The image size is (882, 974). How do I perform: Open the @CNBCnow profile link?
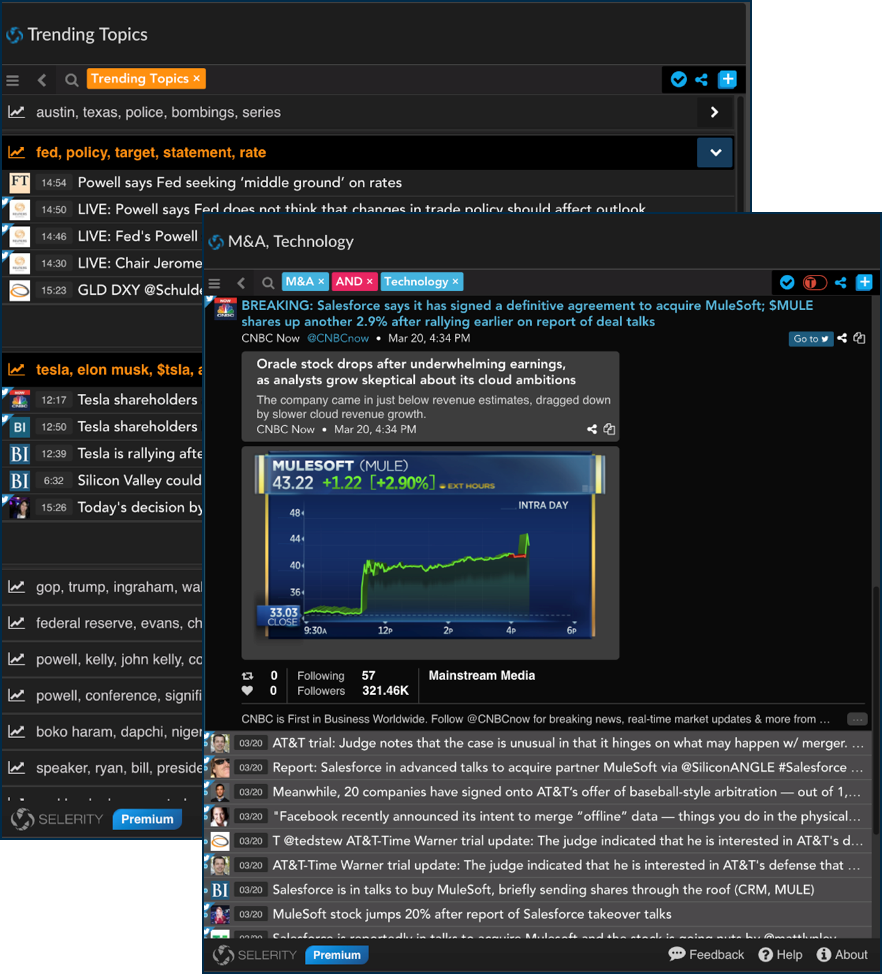point(338,339)
